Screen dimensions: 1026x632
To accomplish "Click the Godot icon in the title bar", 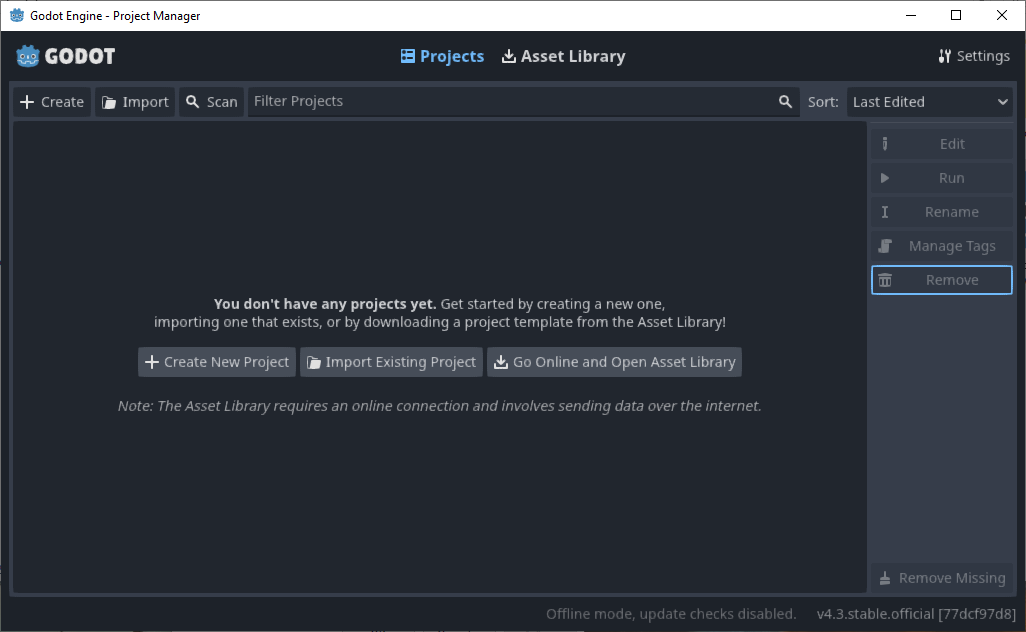I will tap(17, 15).
